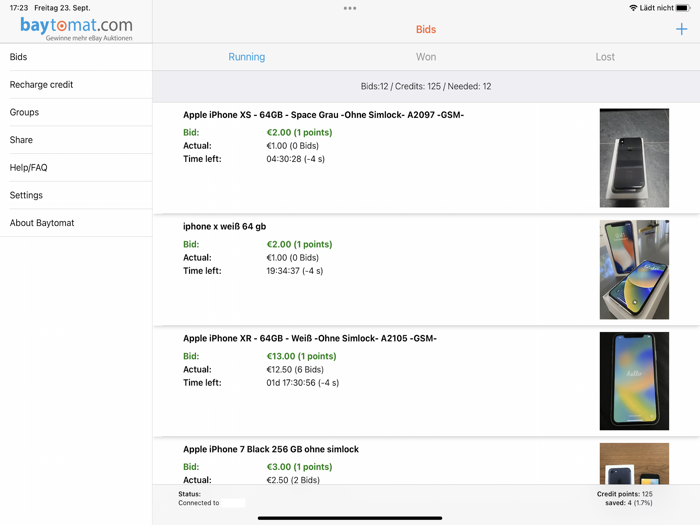Select Apple iPhone XR 64GB Weiß title
The height and width of the screenshot is (525, 700).
(309, 338)
